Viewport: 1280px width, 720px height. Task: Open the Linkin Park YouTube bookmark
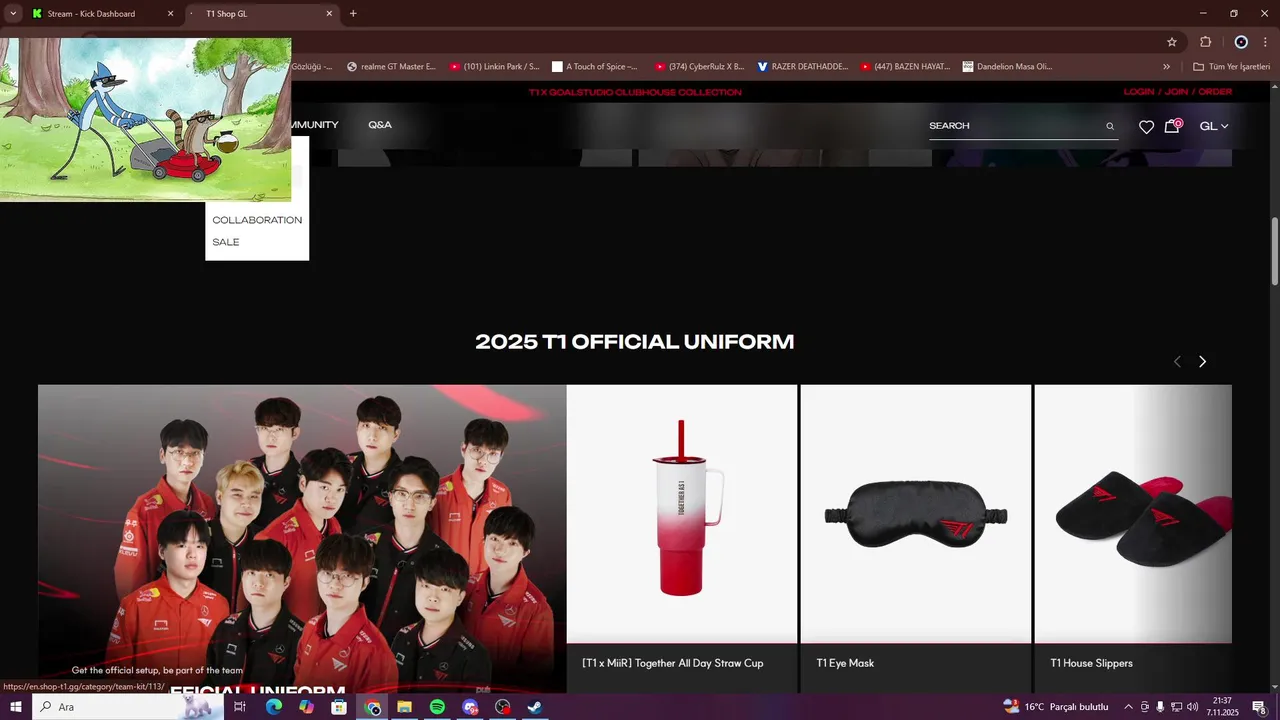click(494, 67)
